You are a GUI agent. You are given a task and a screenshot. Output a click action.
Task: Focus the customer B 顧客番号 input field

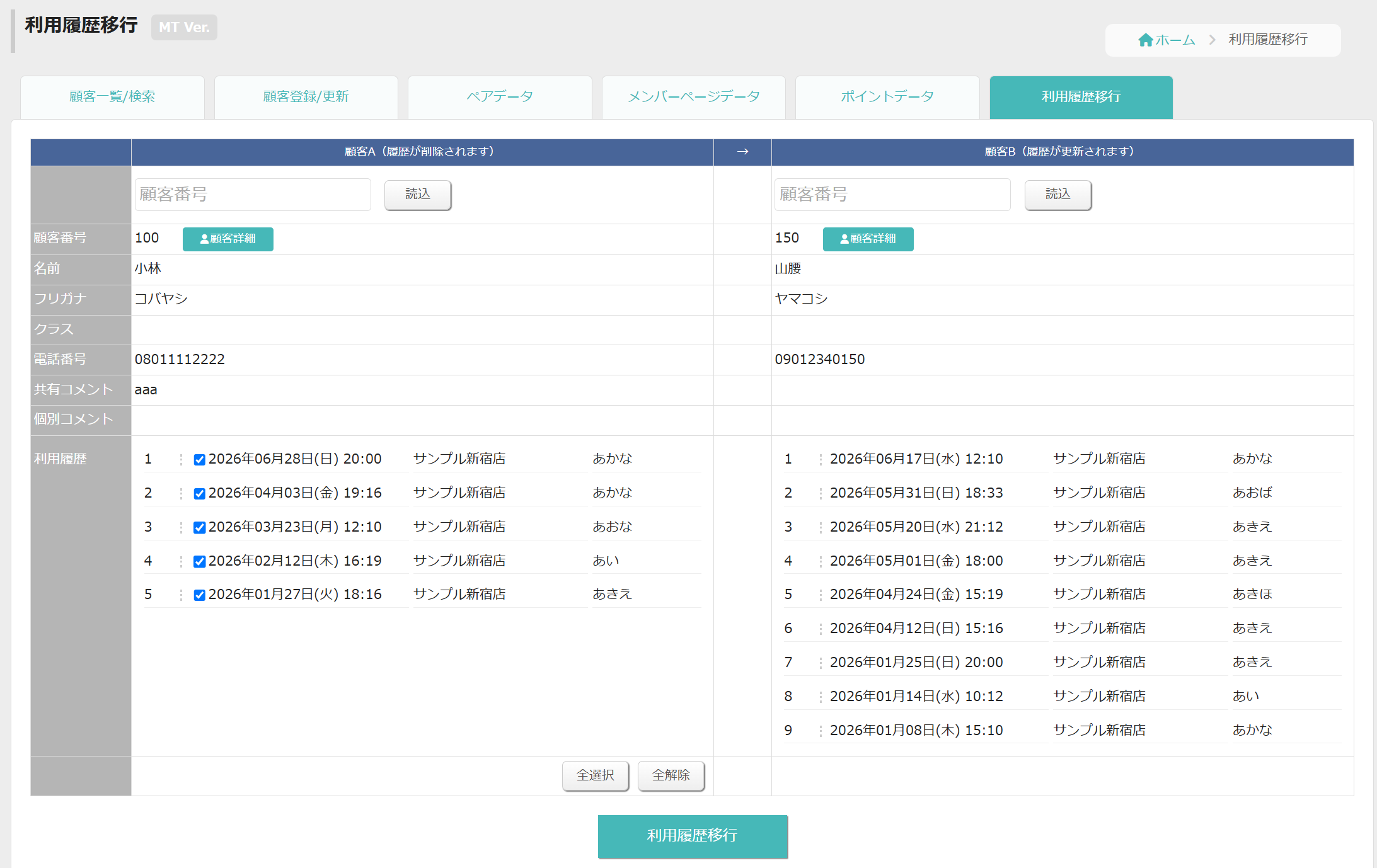point(892,195)
